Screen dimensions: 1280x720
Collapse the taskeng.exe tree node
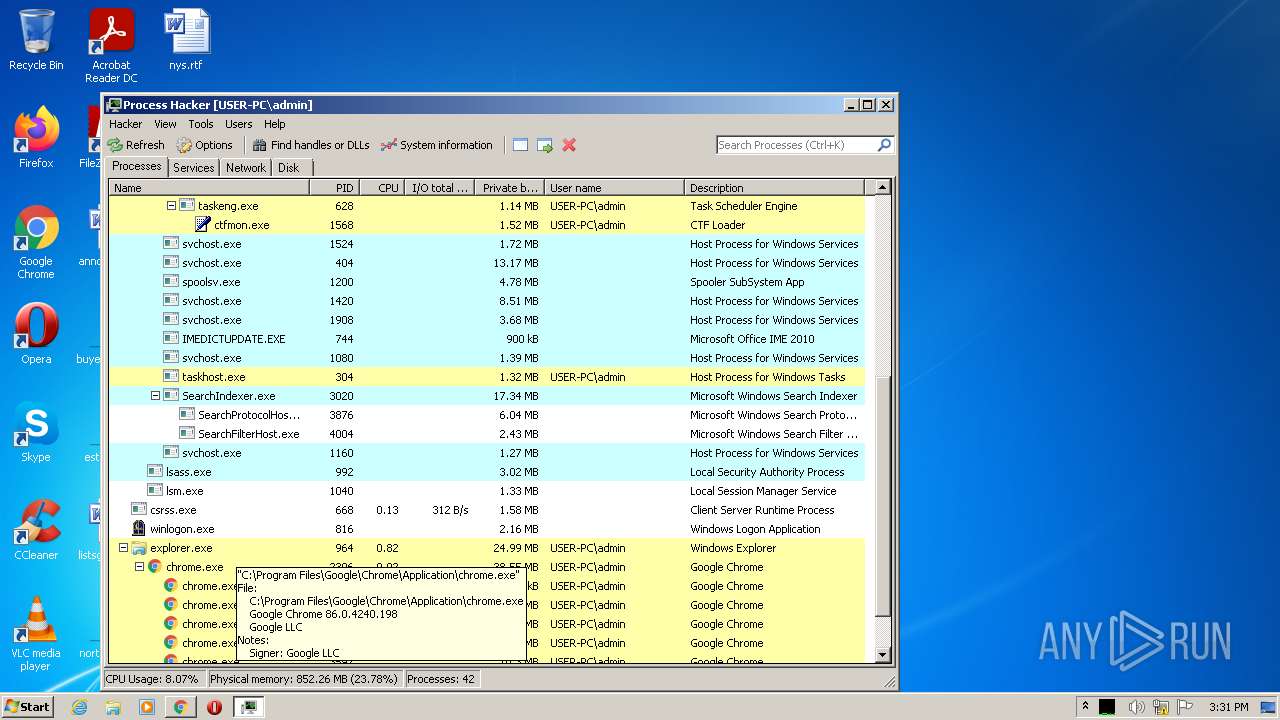pos(171,206)
